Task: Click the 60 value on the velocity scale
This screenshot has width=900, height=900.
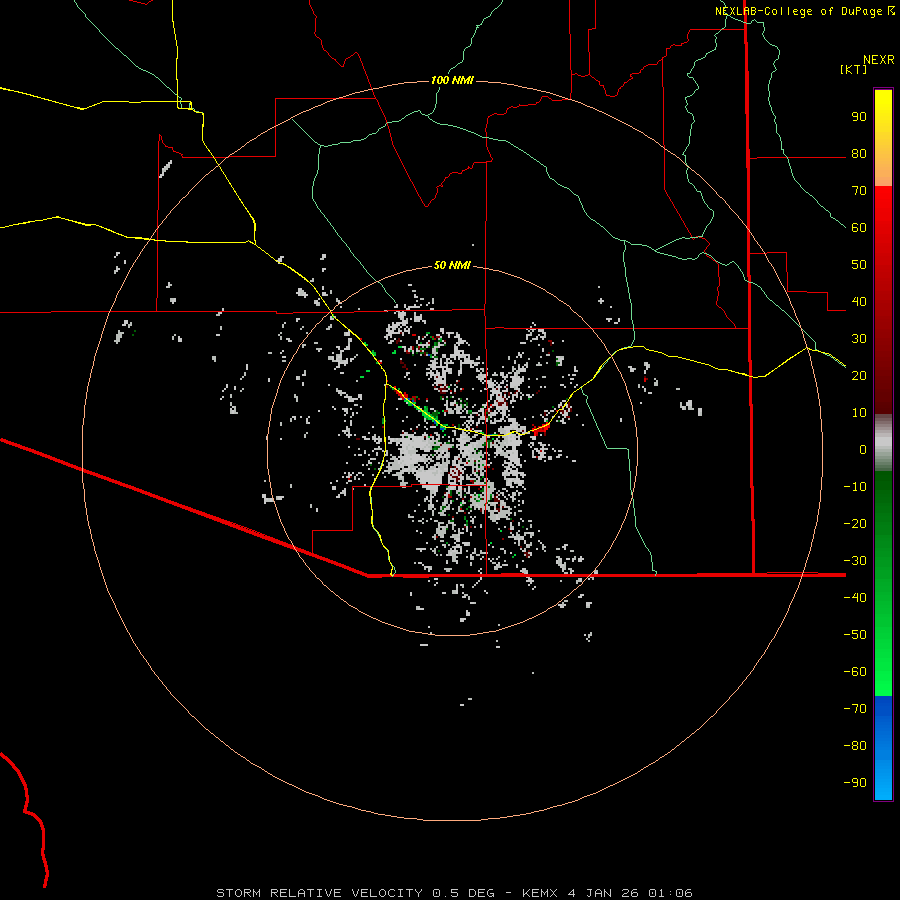Action: click(859, 228)
